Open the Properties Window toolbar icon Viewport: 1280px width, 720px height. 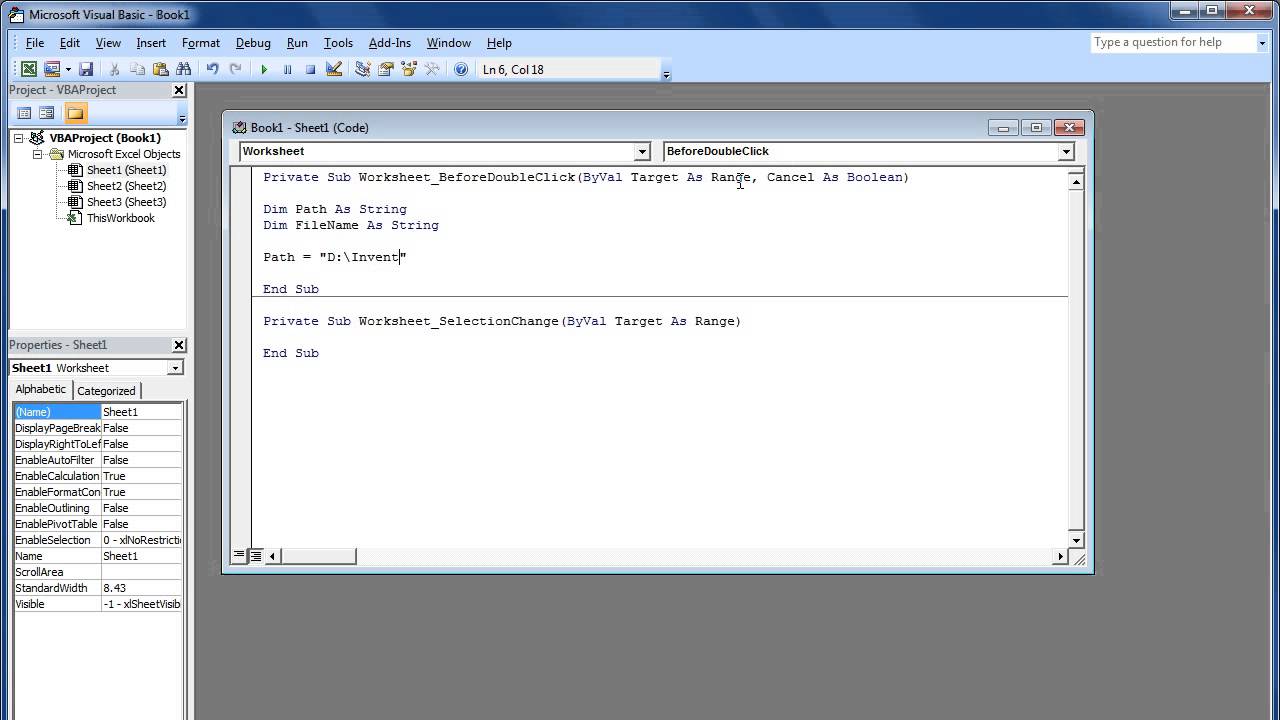point(385,69)
